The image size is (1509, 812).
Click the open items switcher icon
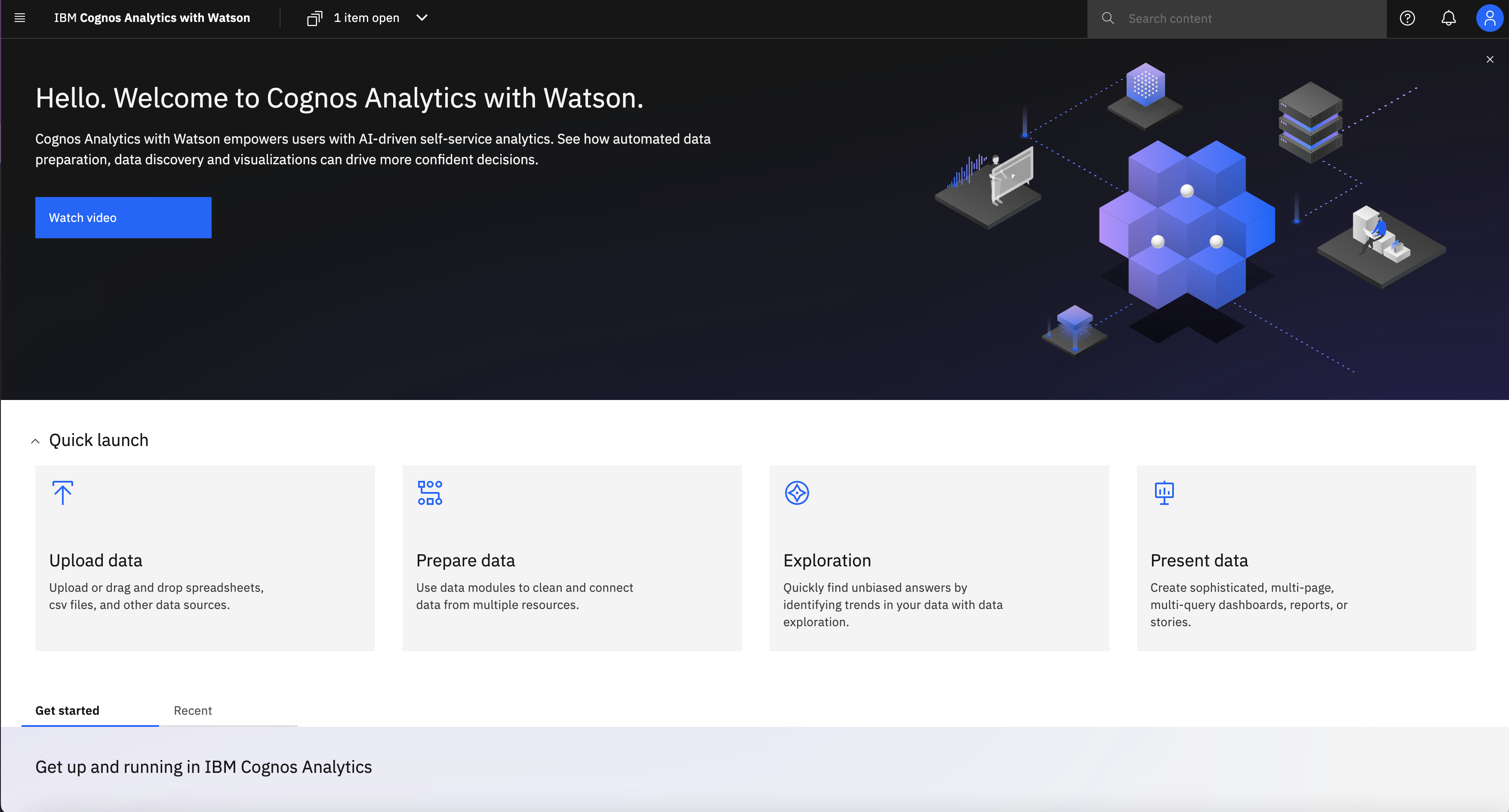[314, 18]
